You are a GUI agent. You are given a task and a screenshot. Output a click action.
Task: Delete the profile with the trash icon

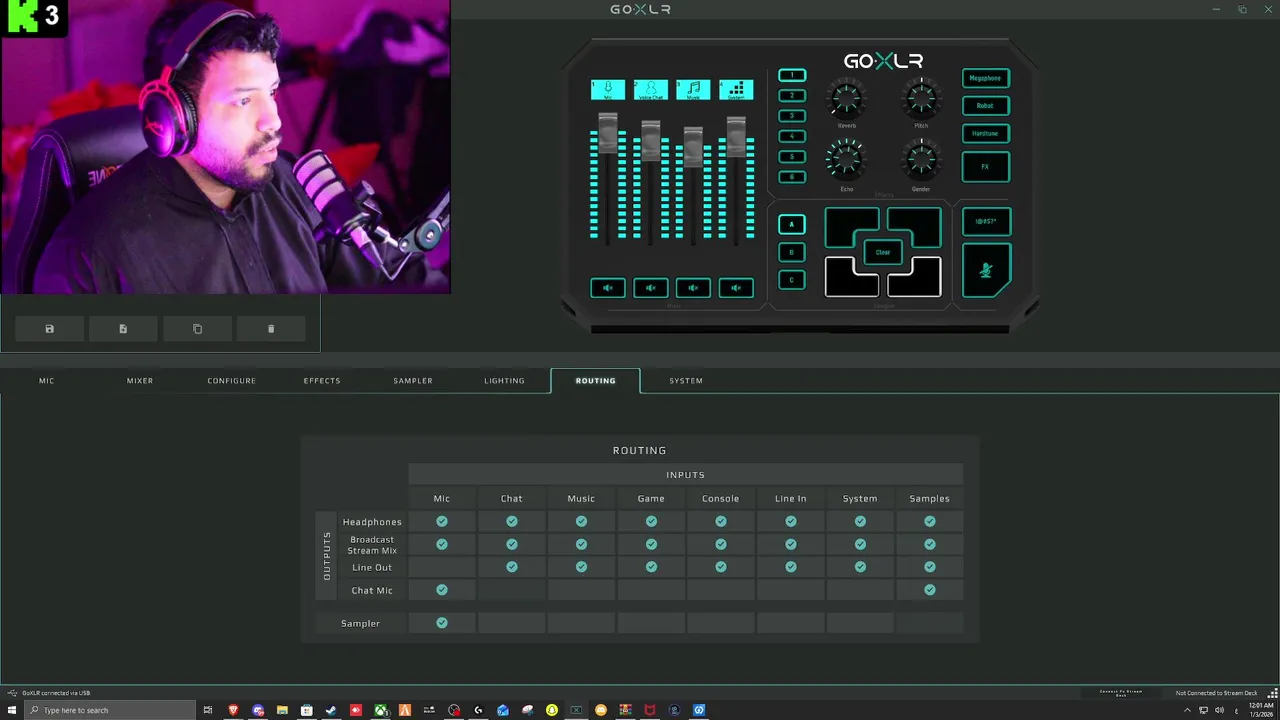(x=271, y=329)
